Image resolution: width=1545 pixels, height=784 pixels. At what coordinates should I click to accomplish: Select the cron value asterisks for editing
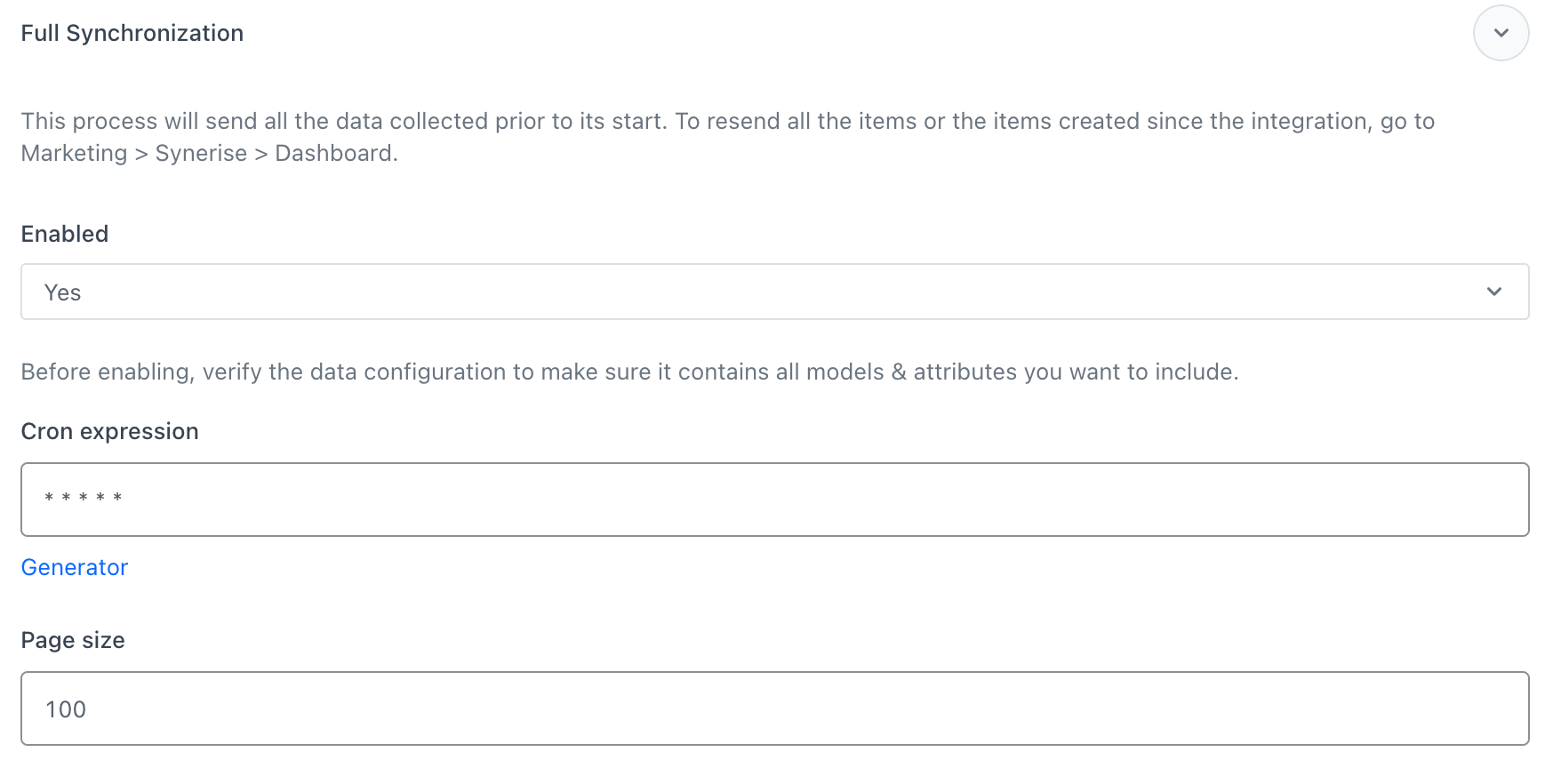83,498
